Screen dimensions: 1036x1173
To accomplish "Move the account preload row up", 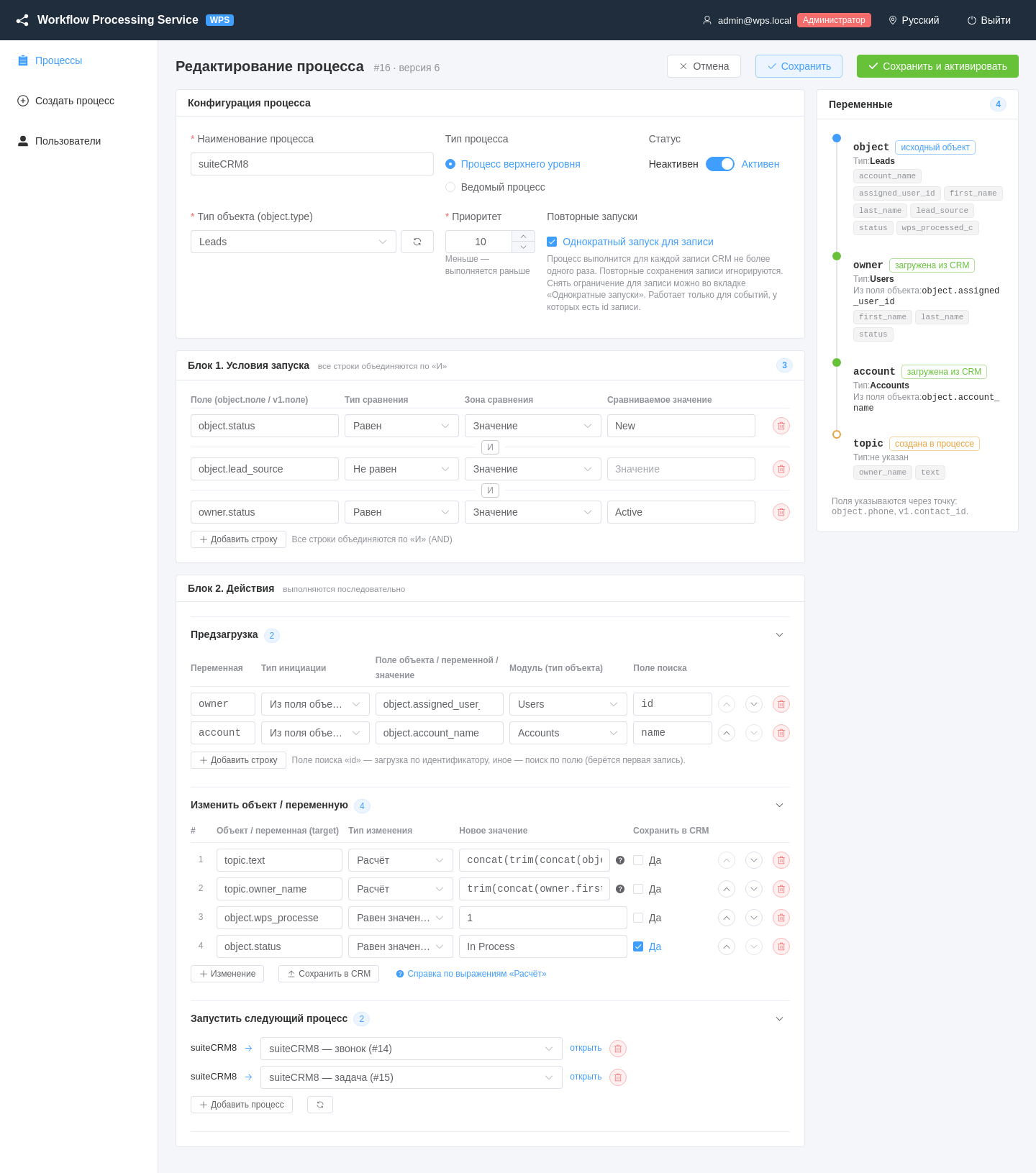I will click(x=727, y=733).
